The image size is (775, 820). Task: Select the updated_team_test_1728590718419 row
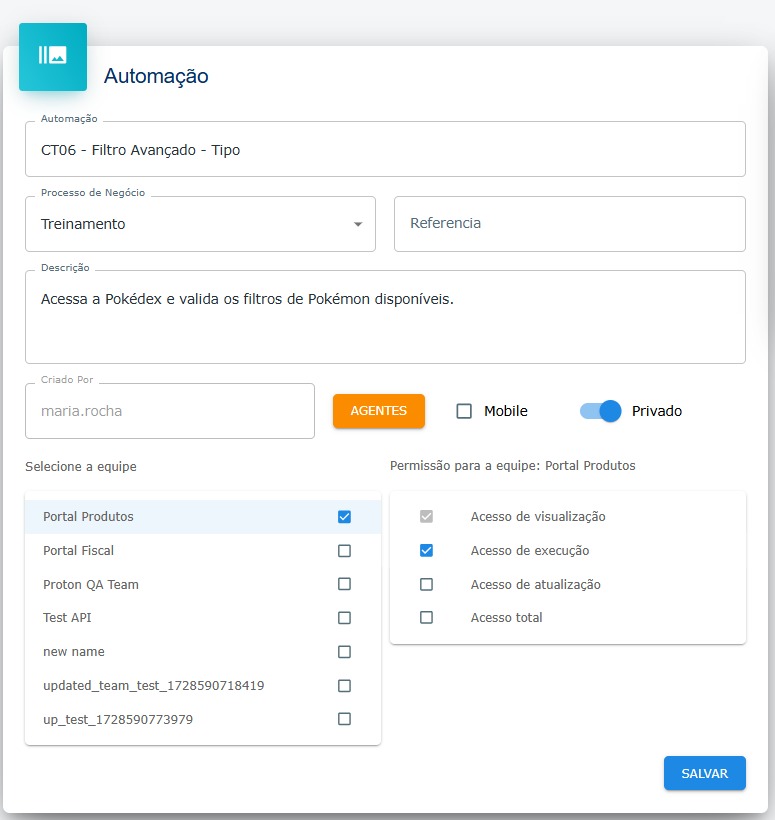coord(203,686)
